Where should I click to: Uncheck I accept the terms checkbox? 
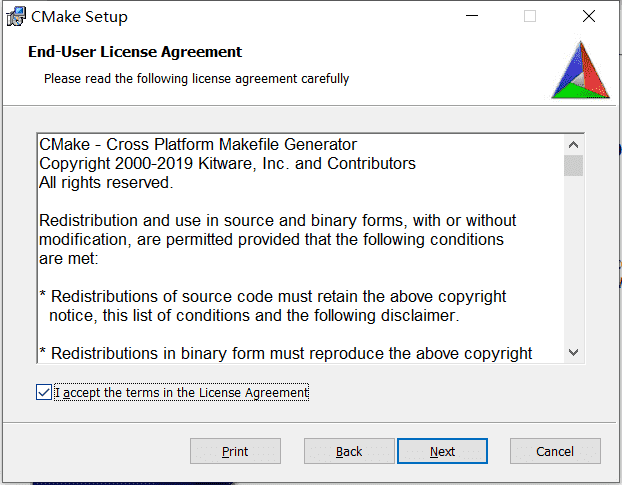tap(44, 392)
